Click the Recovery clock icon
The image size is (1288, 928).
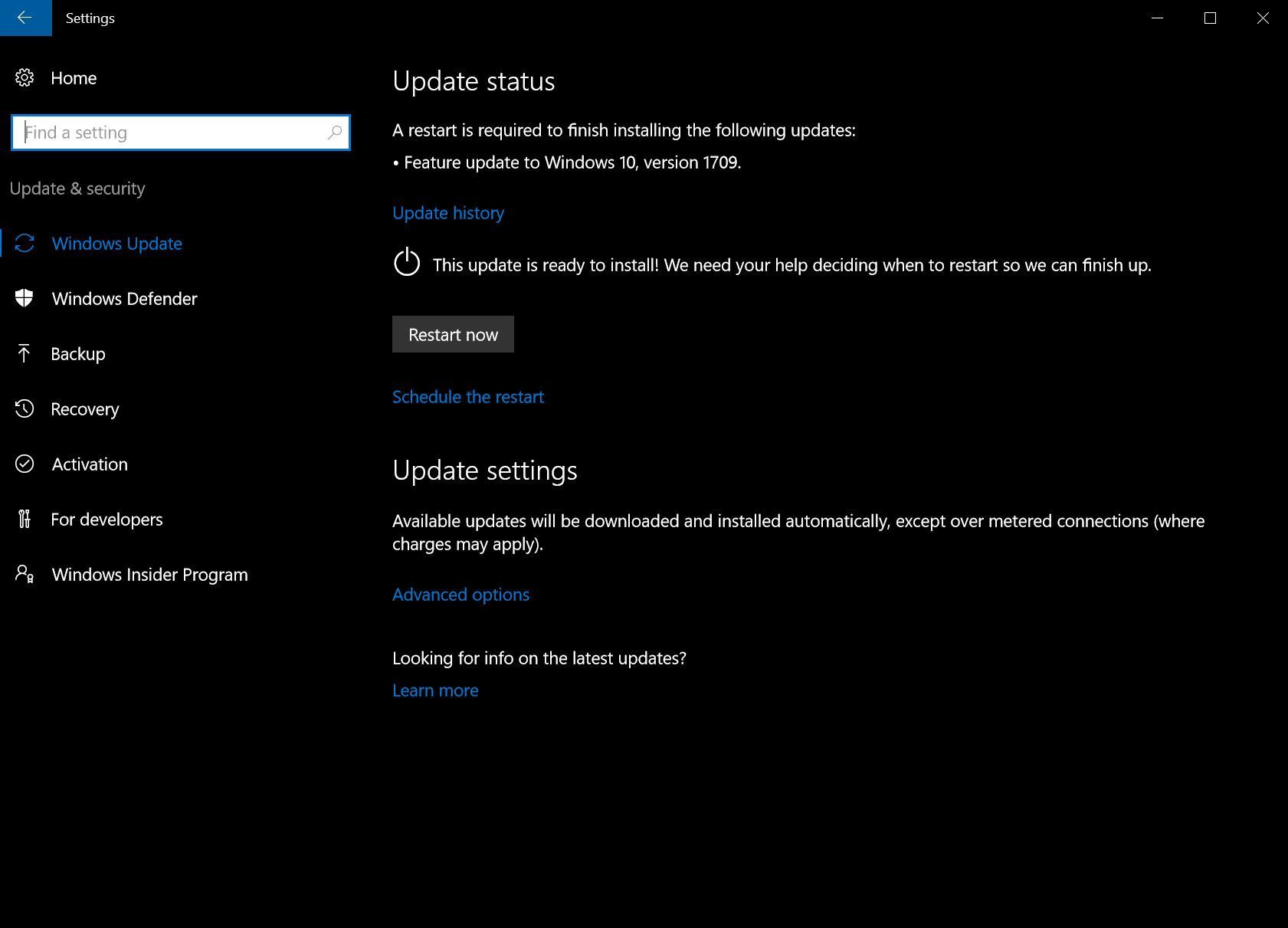coord(25,408)
